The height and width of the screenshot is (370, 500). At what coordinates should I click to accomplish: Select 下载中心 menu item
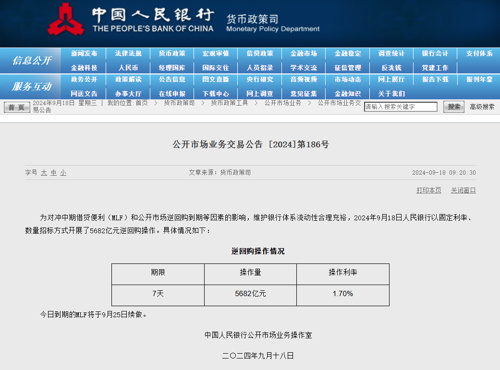point(216,94)
